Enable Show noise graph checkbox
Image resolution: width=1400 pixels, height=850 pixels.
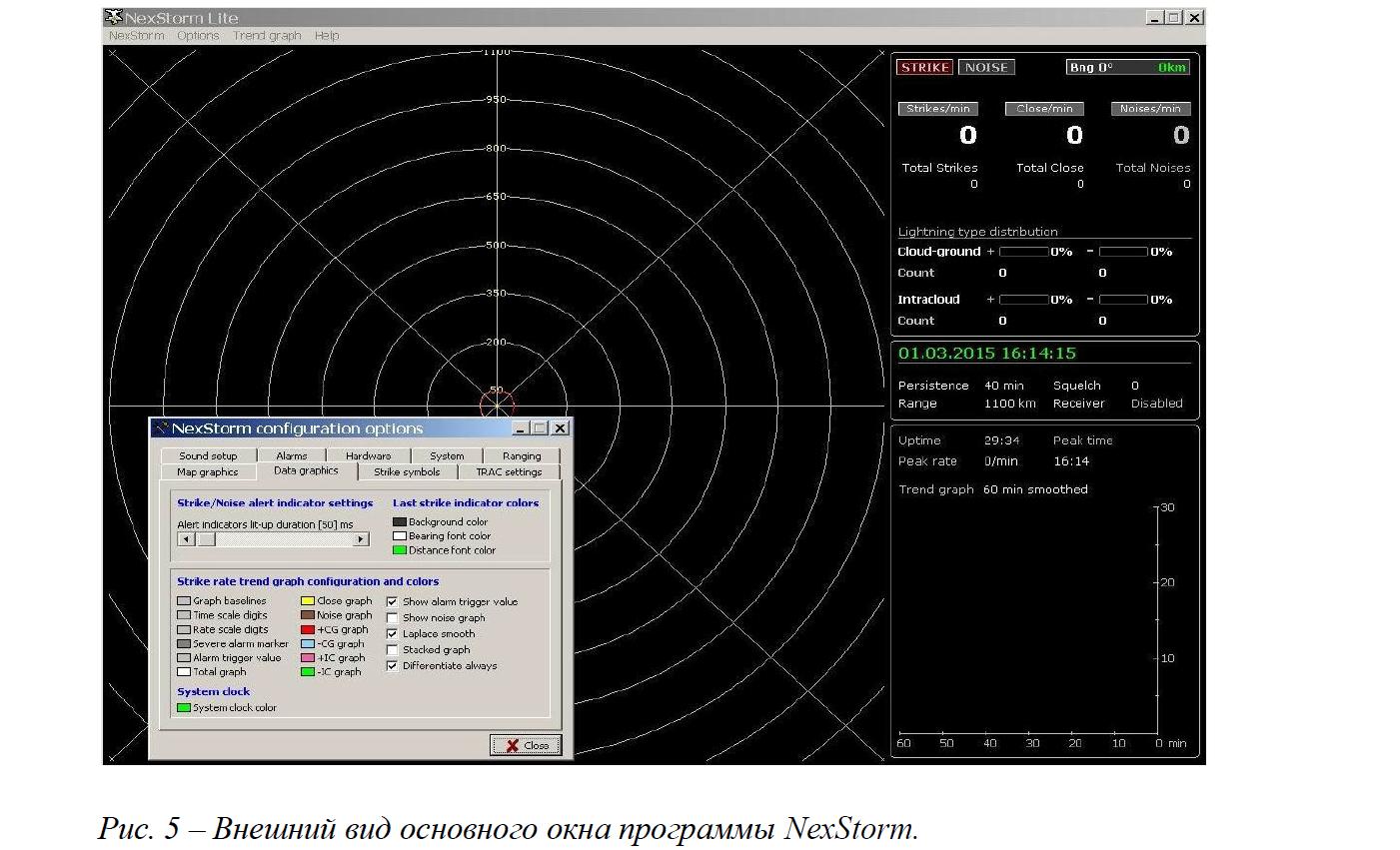[393, 618]
